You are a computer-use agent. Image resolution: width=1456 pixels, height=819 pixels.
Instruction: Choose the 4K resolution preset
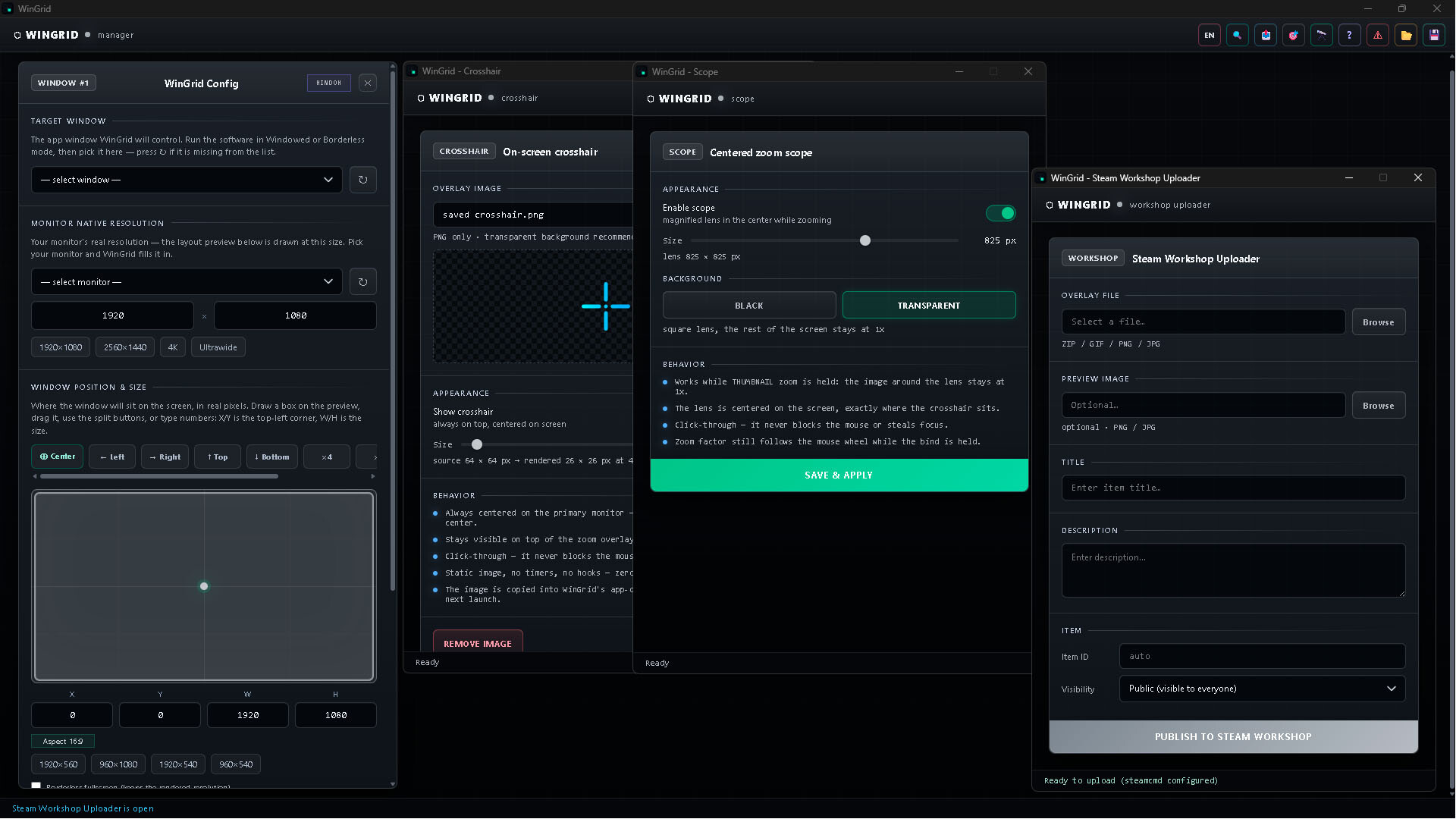pos(173,347)
